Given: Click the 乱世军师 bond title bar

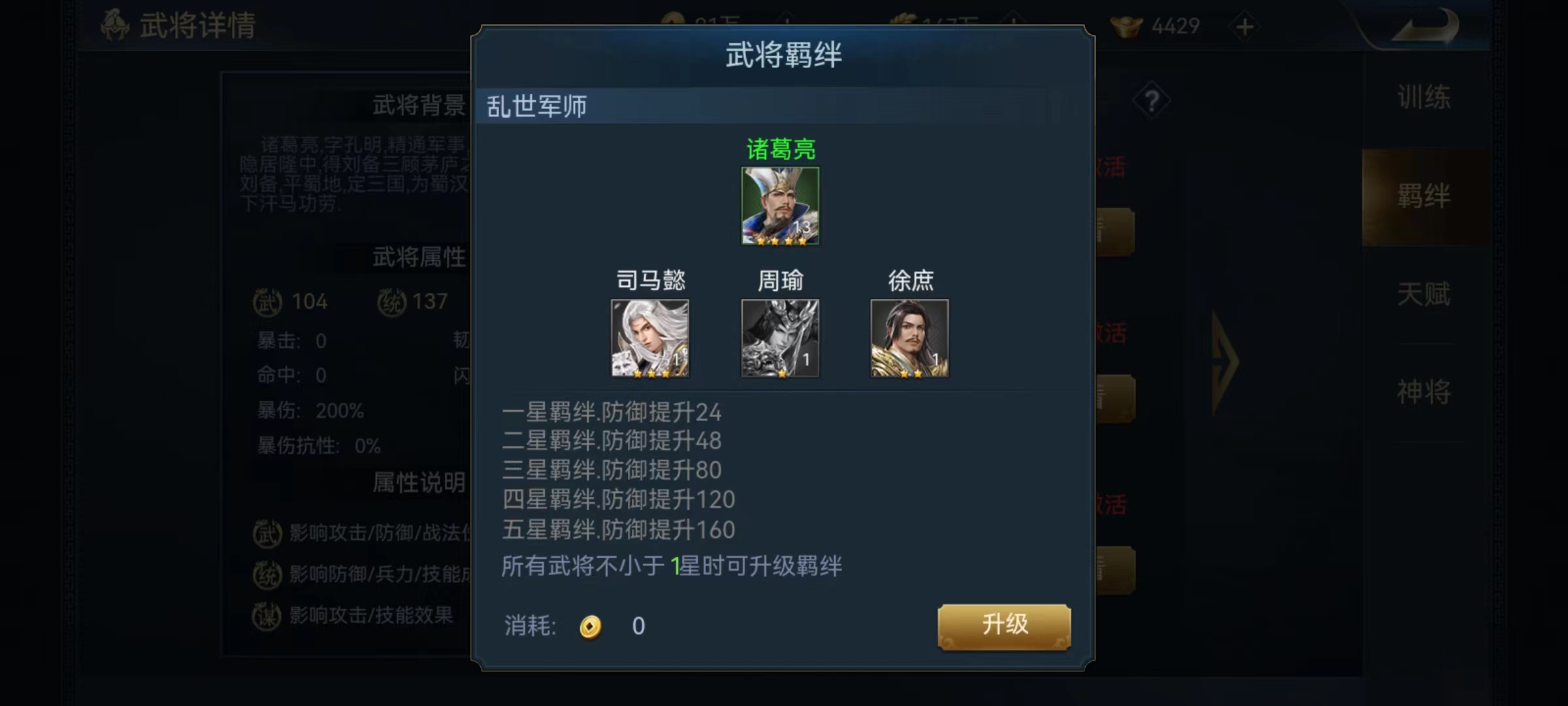Looking at the screenshot, I should pos(783,106).
